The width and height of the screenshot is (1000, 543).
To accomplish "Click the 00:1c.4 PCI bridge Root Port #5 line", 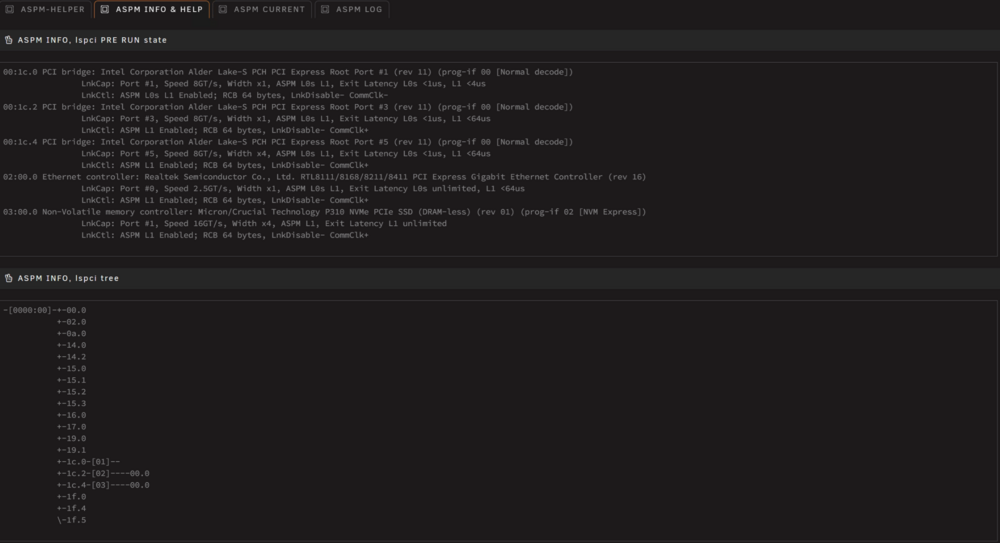I will 288,142.
